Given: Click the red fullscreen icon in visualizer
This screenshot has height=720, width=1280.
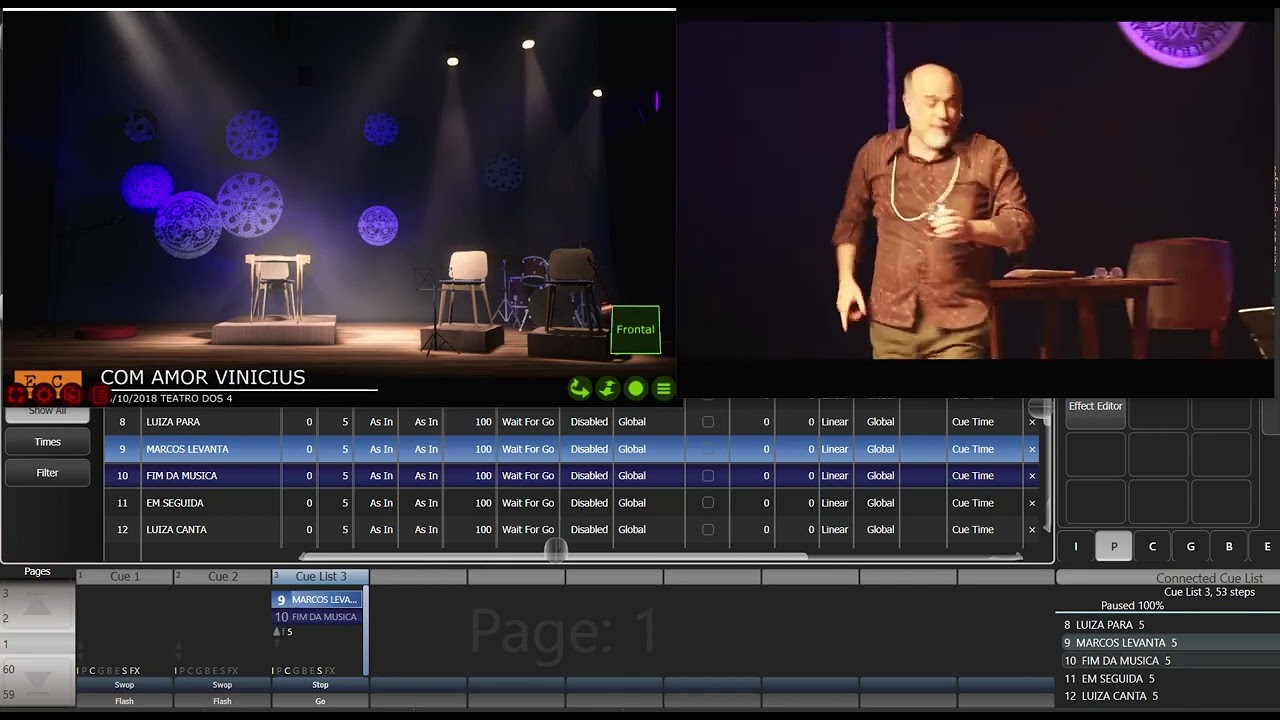Looking at the screenshot, I should (17, 394).
